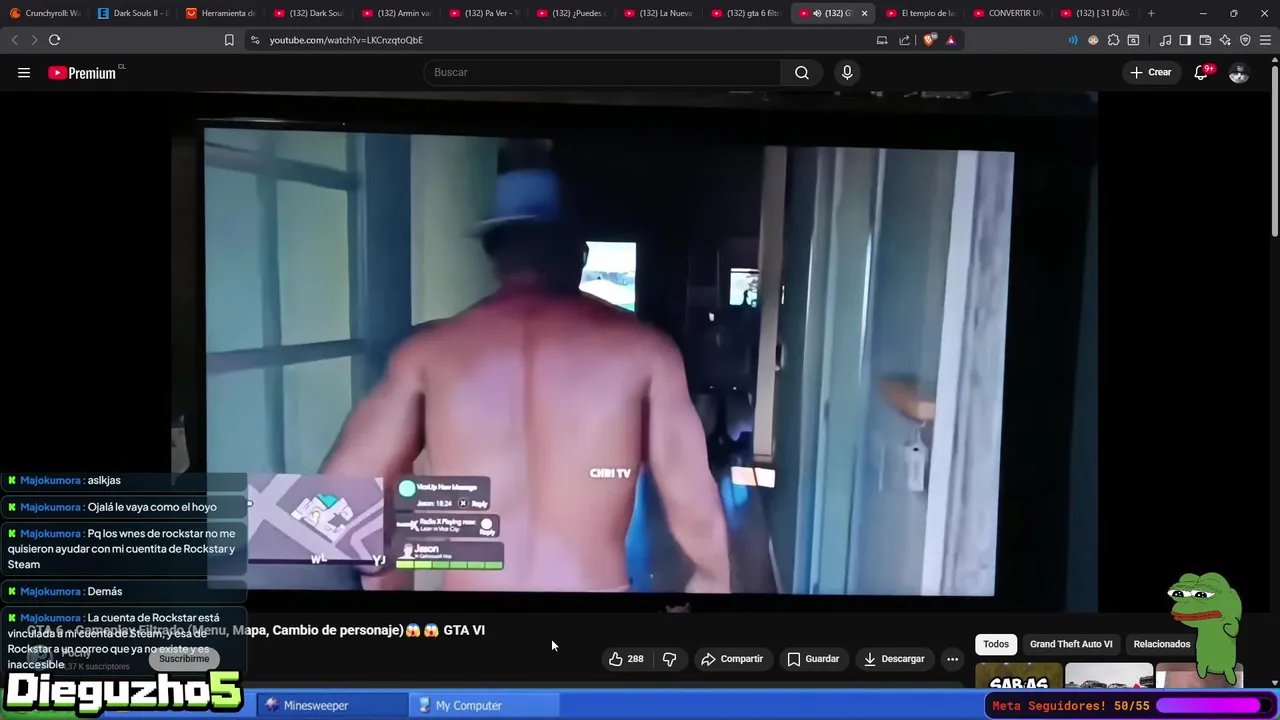The image size is (1280, 720).
Task: Go back in browser history
Action: 14,40
